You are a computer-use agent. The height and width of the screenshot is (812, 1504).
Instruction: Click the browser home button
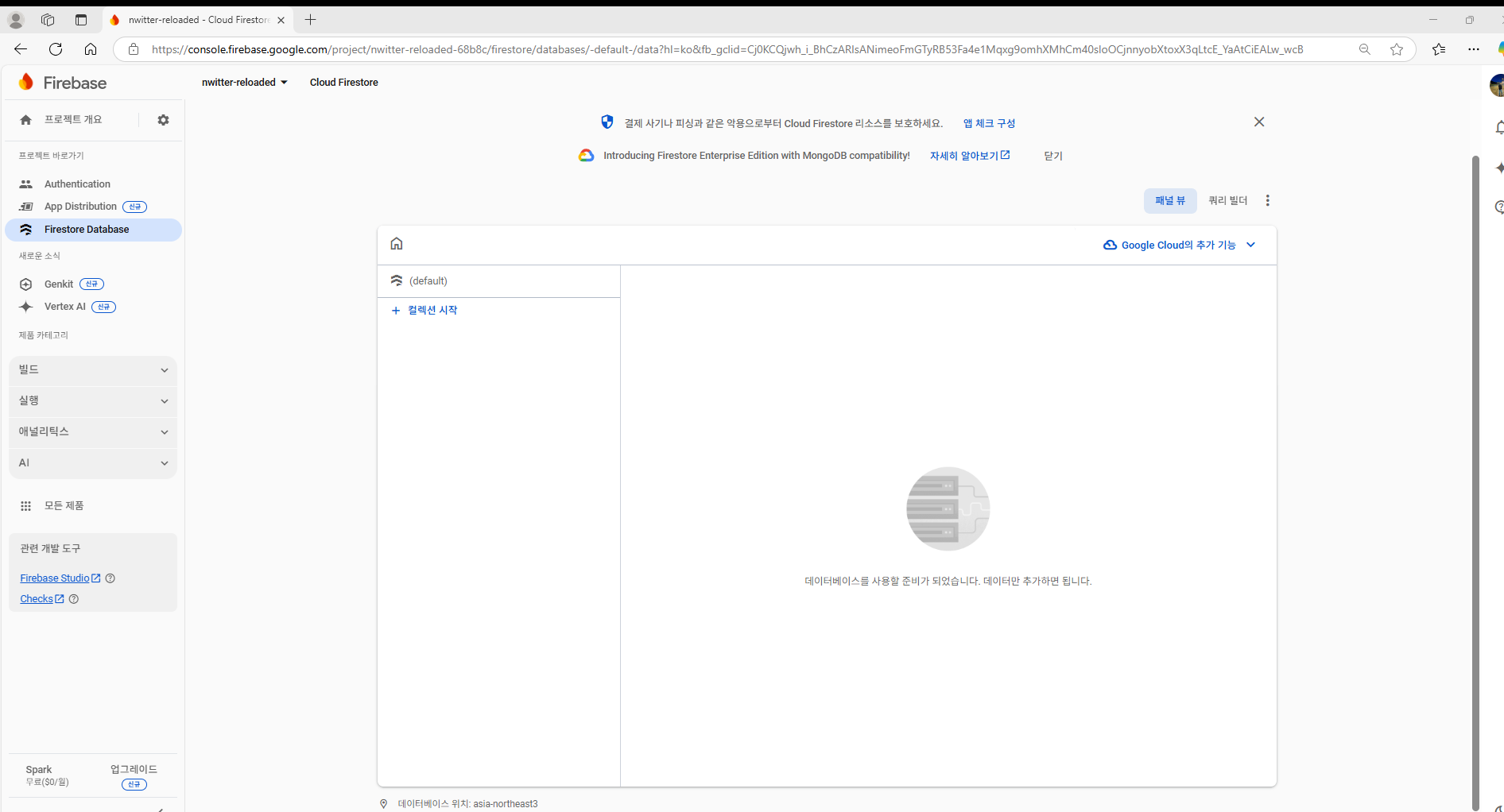pyautogui.click(x=91, y=49)
